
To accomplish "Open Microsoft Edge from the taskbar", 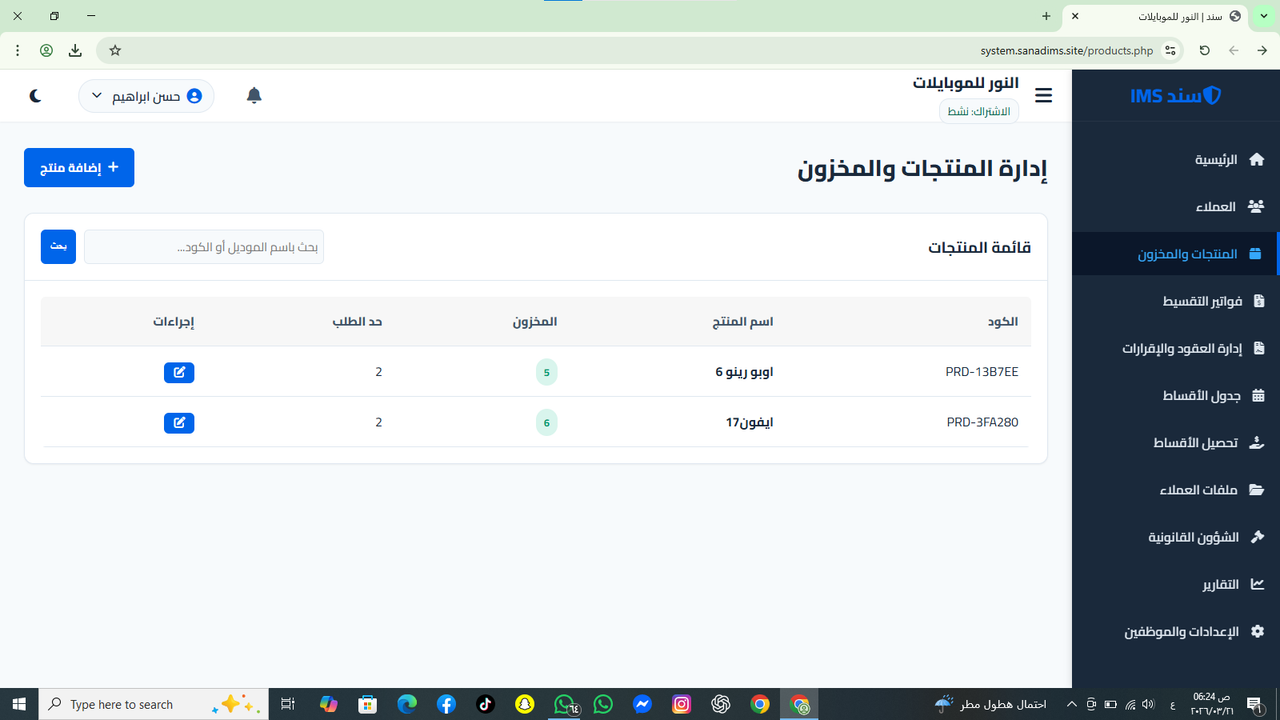I will [x=407, y=704].
